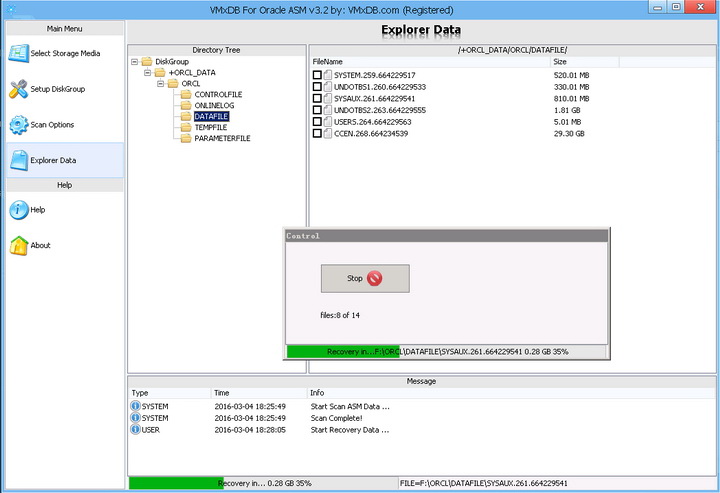Stop the recovery in Control dialog

tap(365, 278)
